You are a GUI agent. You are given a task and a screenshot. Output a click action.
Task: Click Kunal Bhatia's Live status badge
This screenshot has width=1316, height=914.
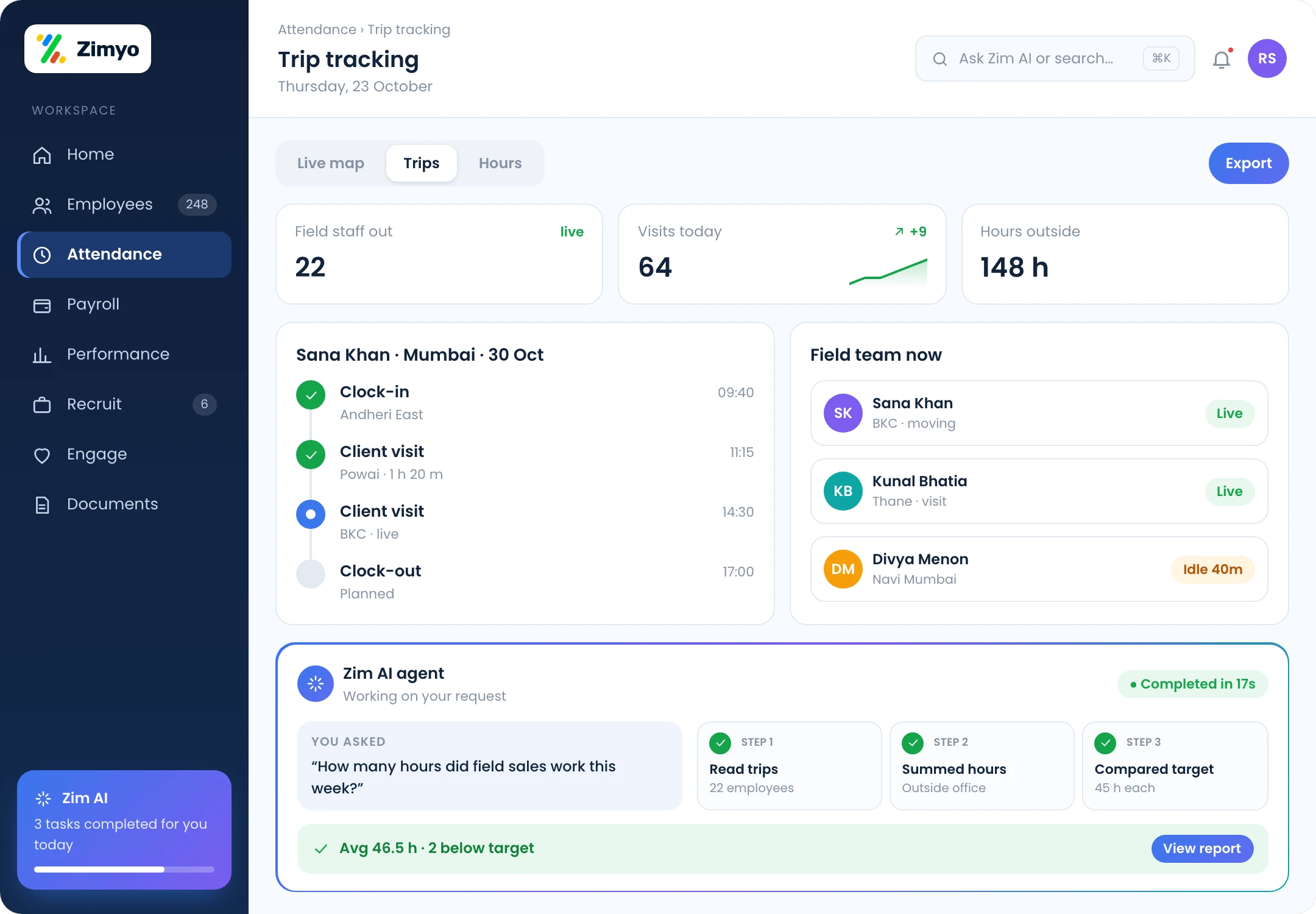pyautogui.click(x=1229, y=491)
